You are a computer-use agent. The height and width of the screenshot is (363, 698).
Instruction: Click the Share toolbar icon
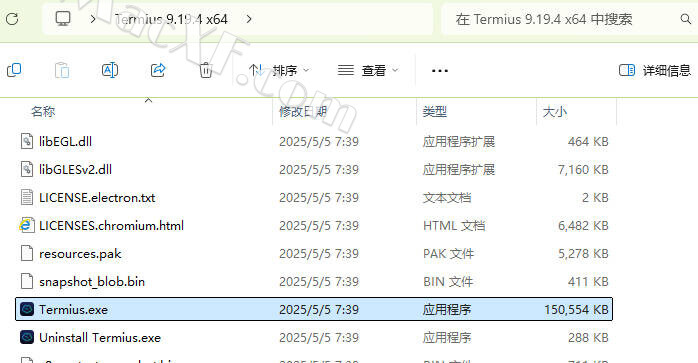[158, 70]
